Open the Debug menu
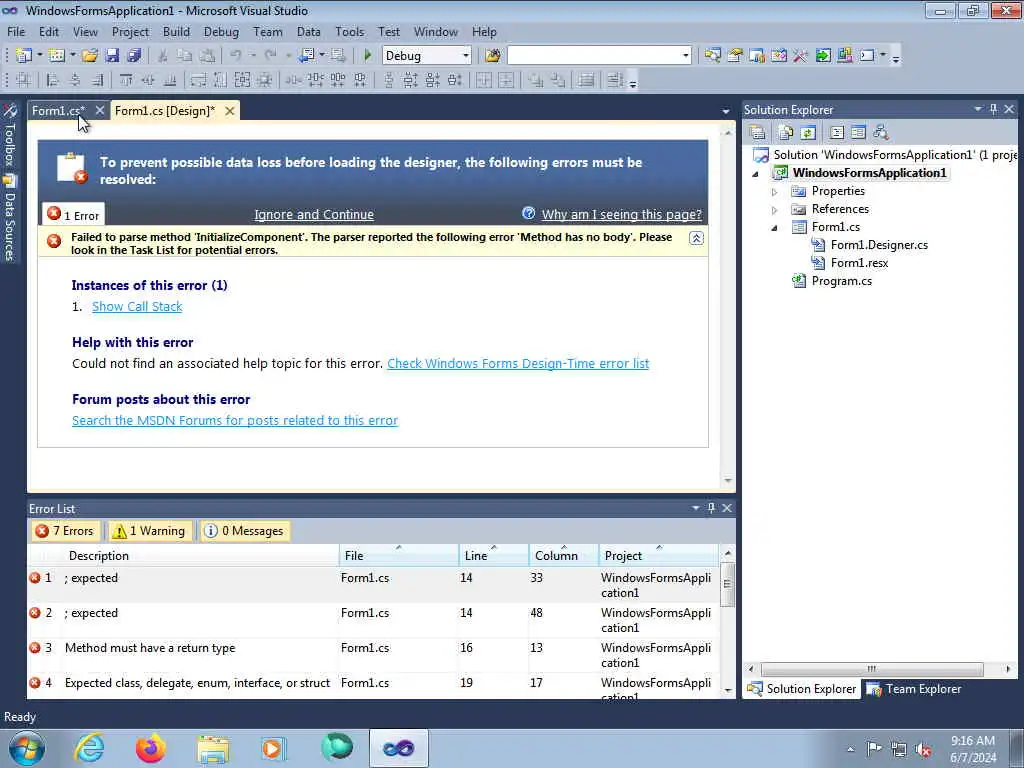1024x768 pixels. [x=221, y=31]
